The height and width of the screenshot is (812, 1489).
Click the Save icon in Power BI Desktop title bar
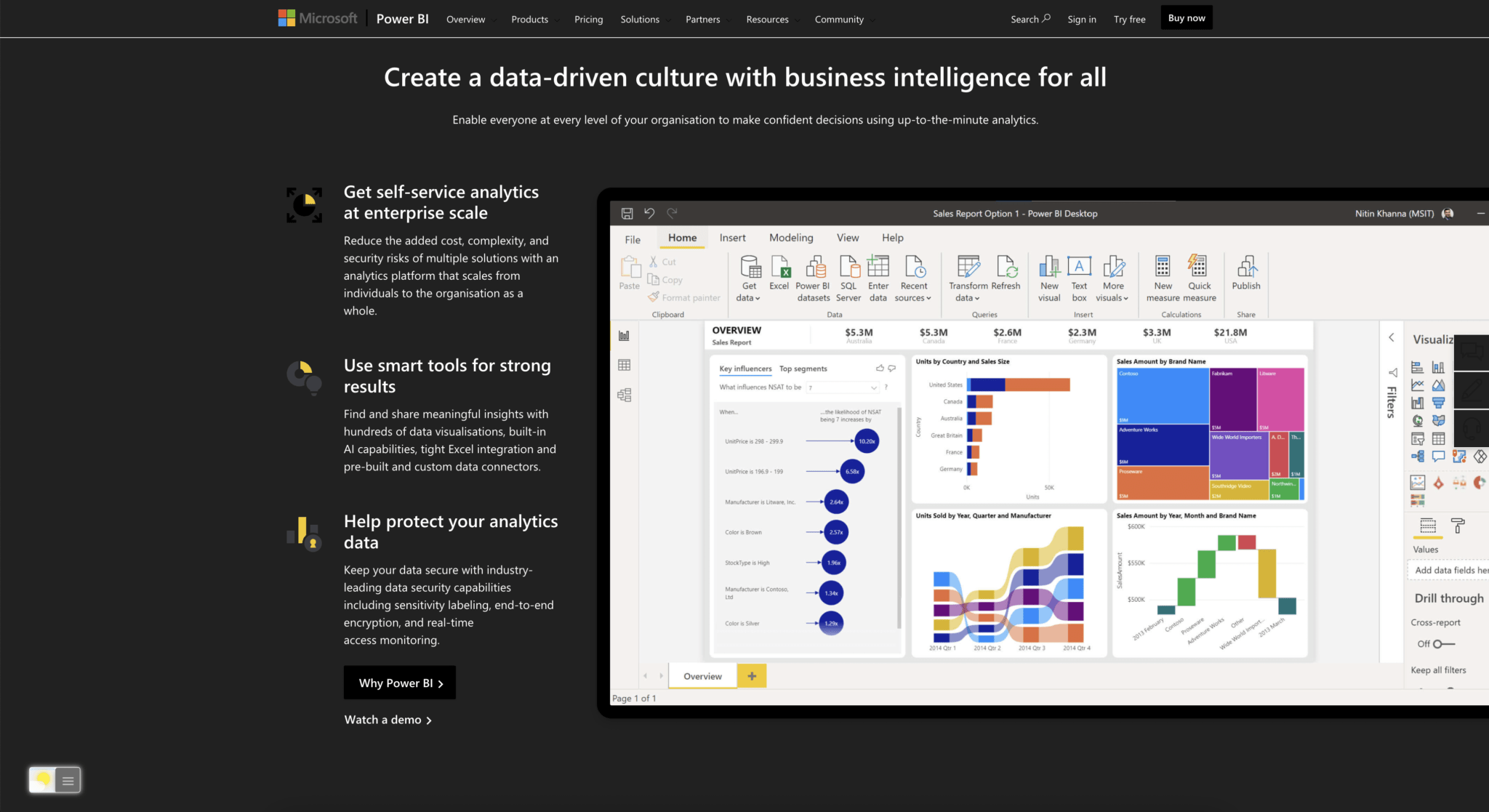tap(627, 213)
